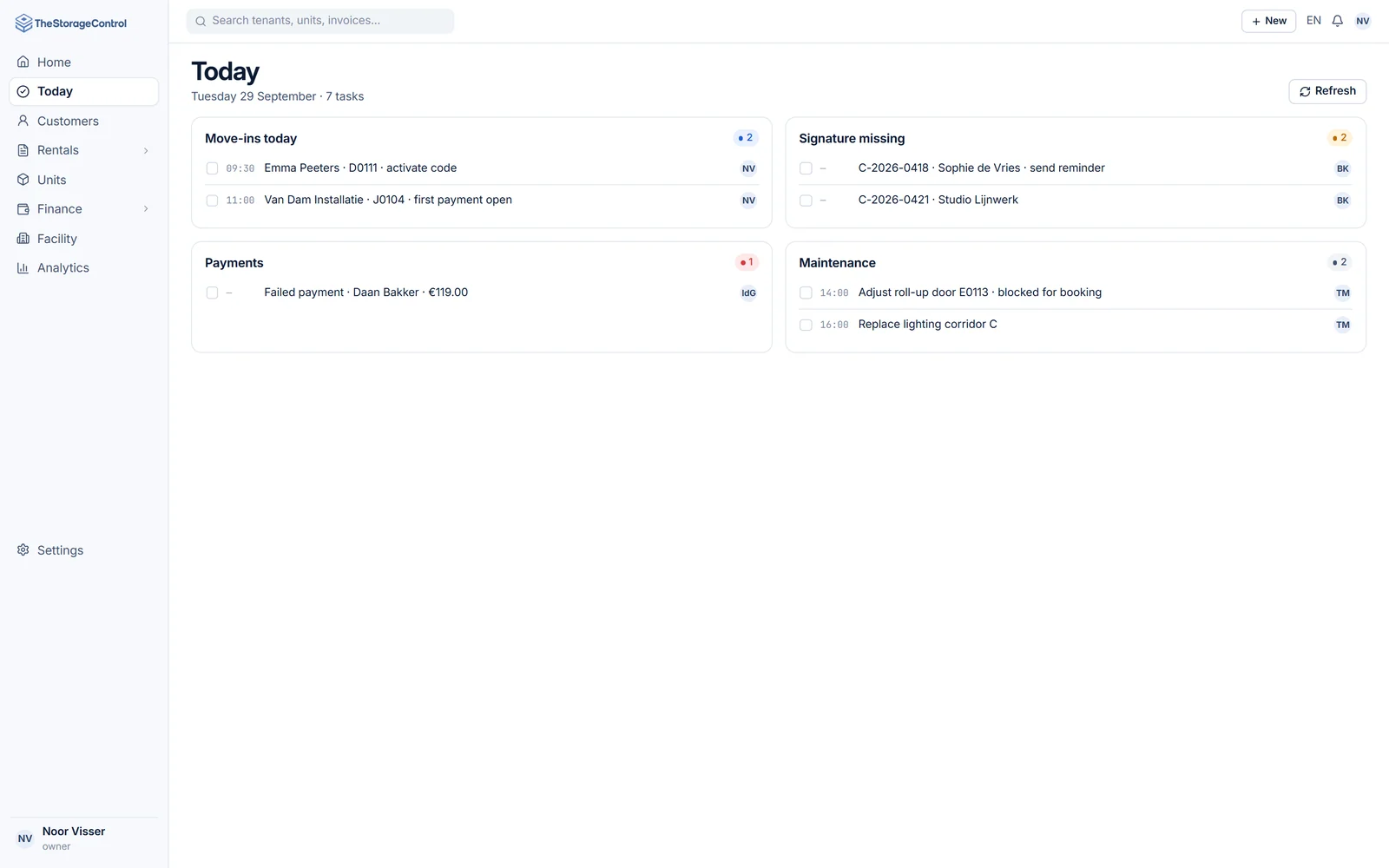Tick Adjust roll-up door E0113 task
Screen dimensions: 1389x868
[806, 293]
